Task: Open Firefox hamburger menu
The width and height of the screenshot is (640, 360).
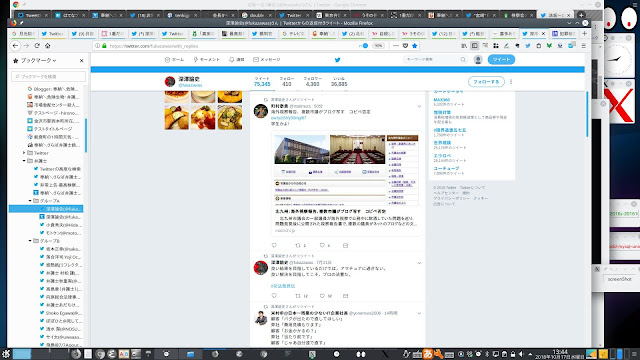Action: [584, 46]
